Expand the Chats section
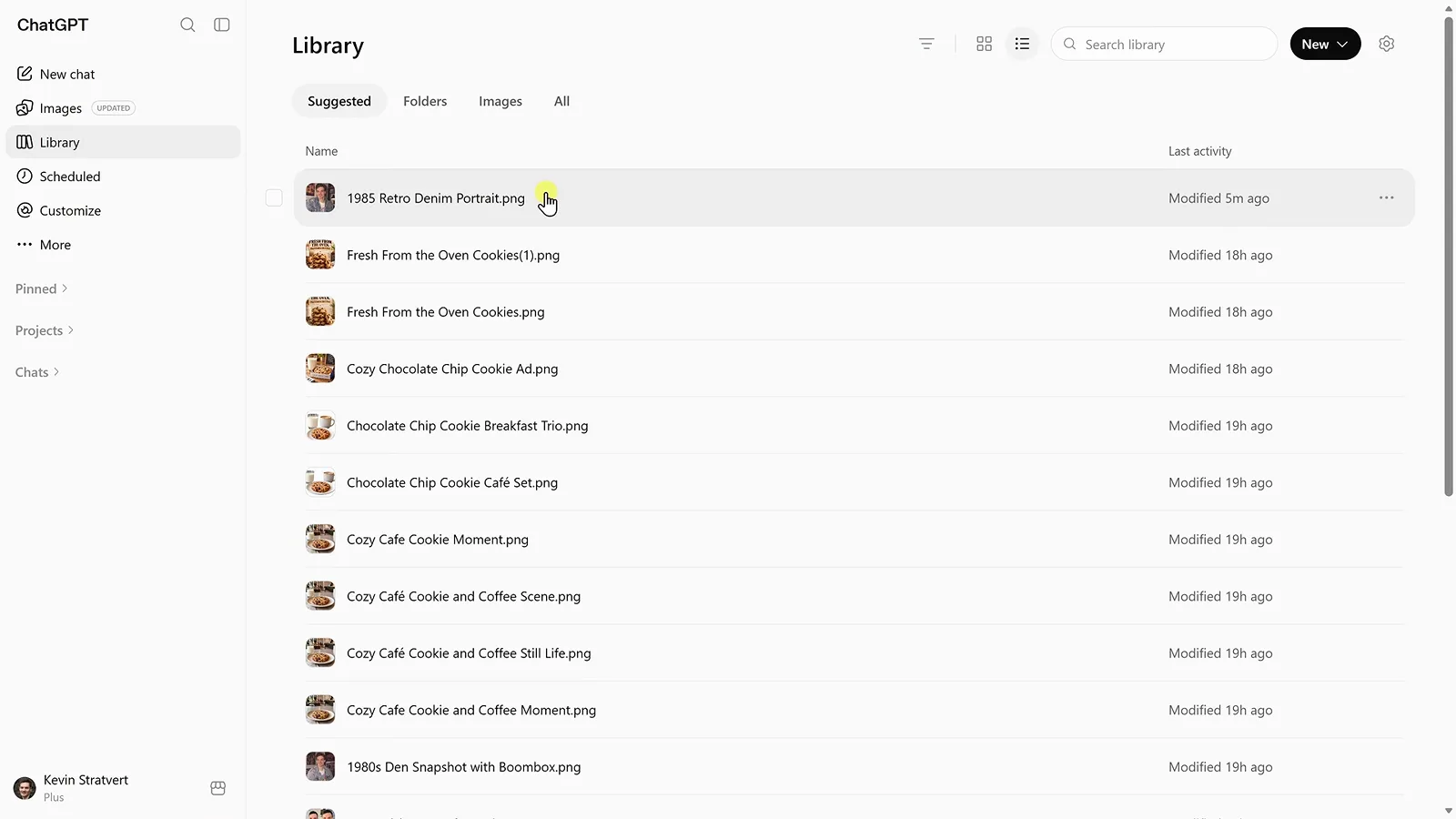 pos(37,372)
